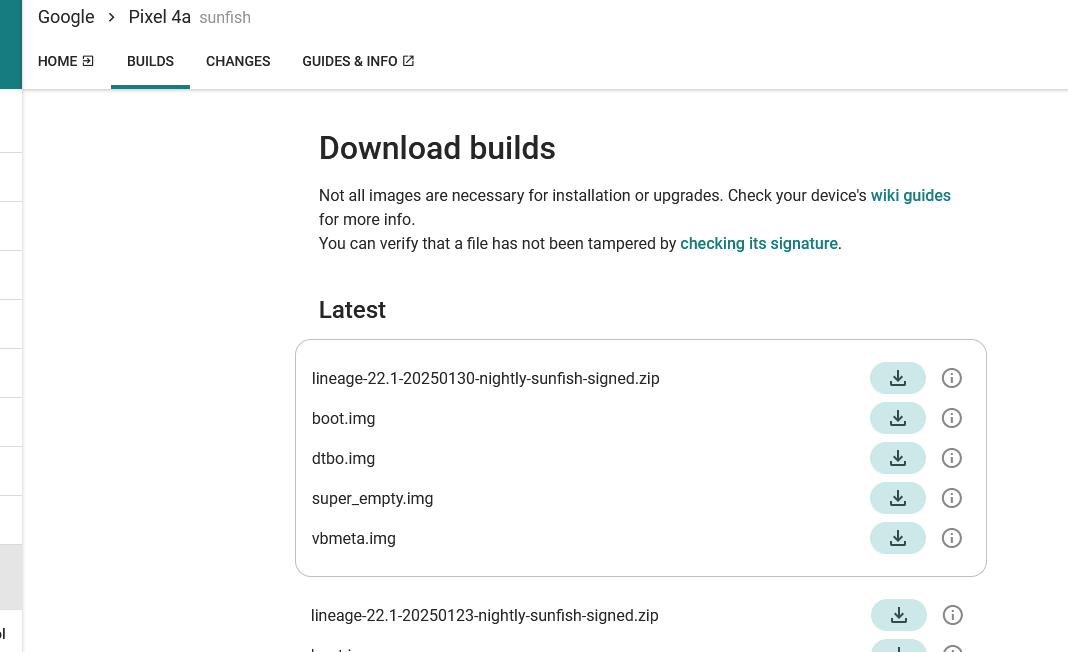Show info for super_empty.img
Screen dimensions: 1068x652
(952, 498)
